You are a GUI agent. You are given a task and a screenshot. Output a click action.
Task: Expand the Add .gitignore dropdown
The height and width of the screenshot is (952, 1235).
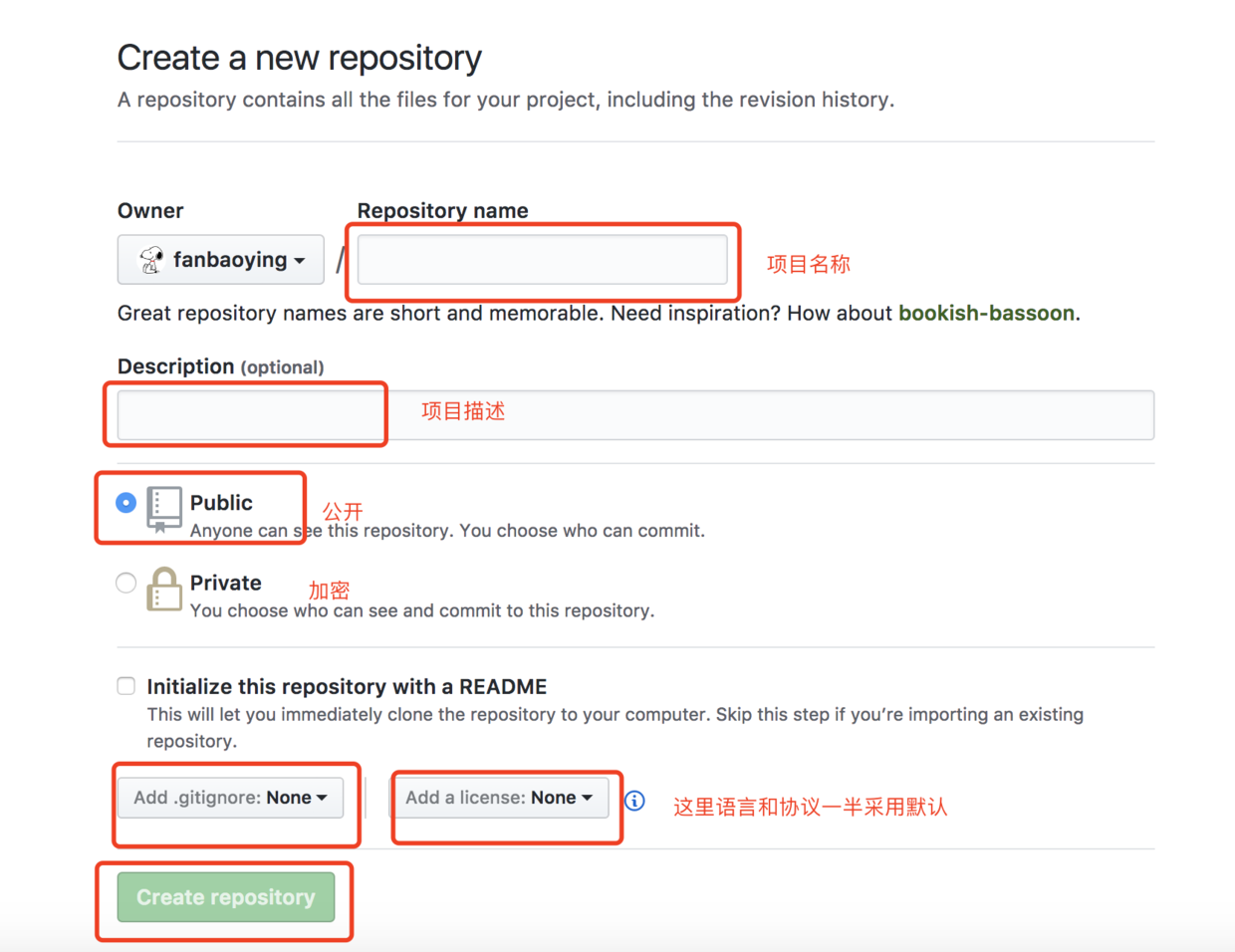(x=231, y=798)
